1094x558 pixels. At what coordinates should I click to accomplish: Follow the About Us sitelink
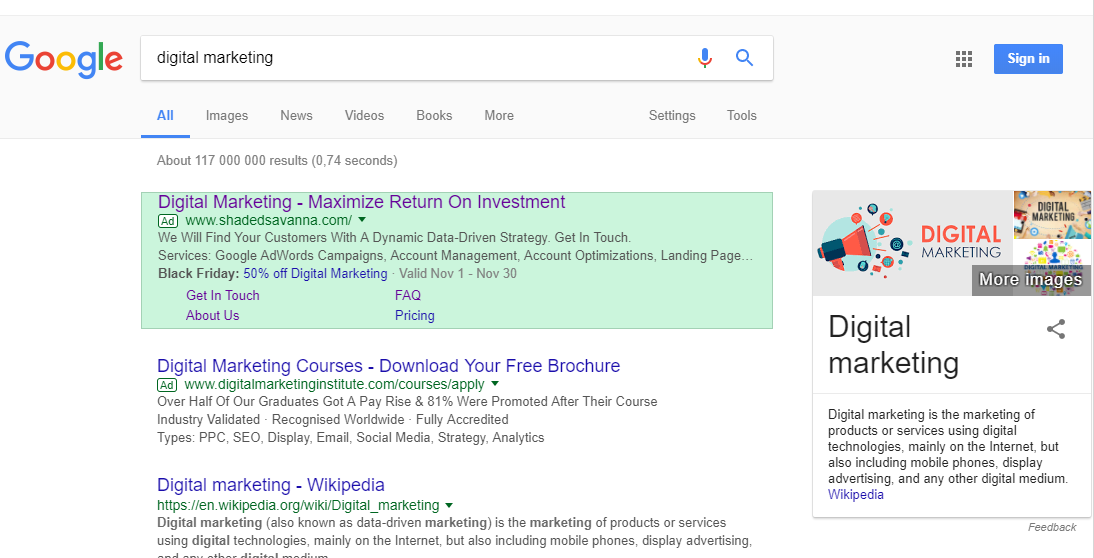212,315
